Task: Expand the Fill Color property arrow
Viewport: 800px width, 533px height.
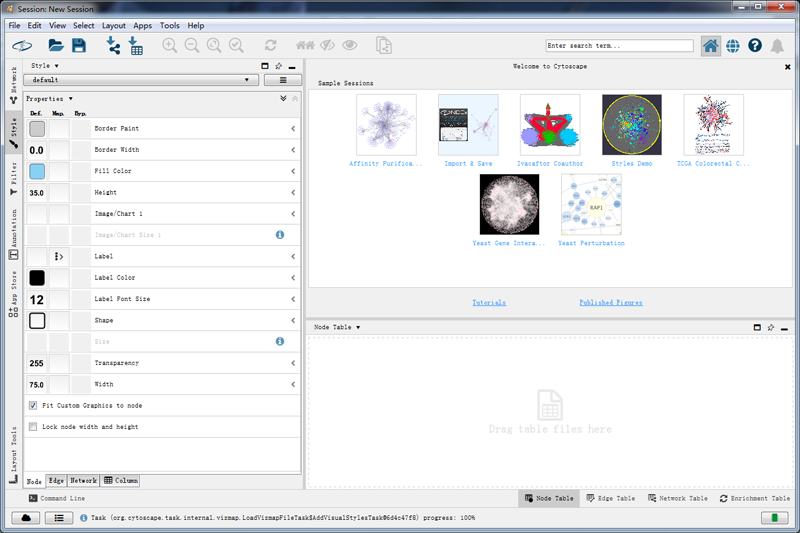Action: 293,171
